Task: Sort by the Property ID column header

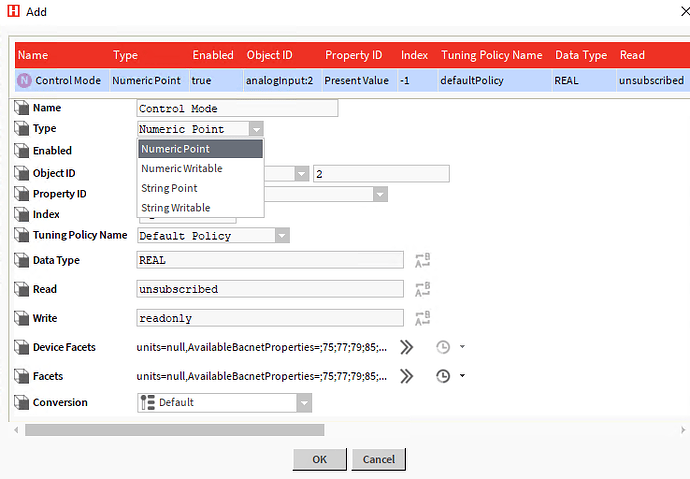Action: pos(353,55)
